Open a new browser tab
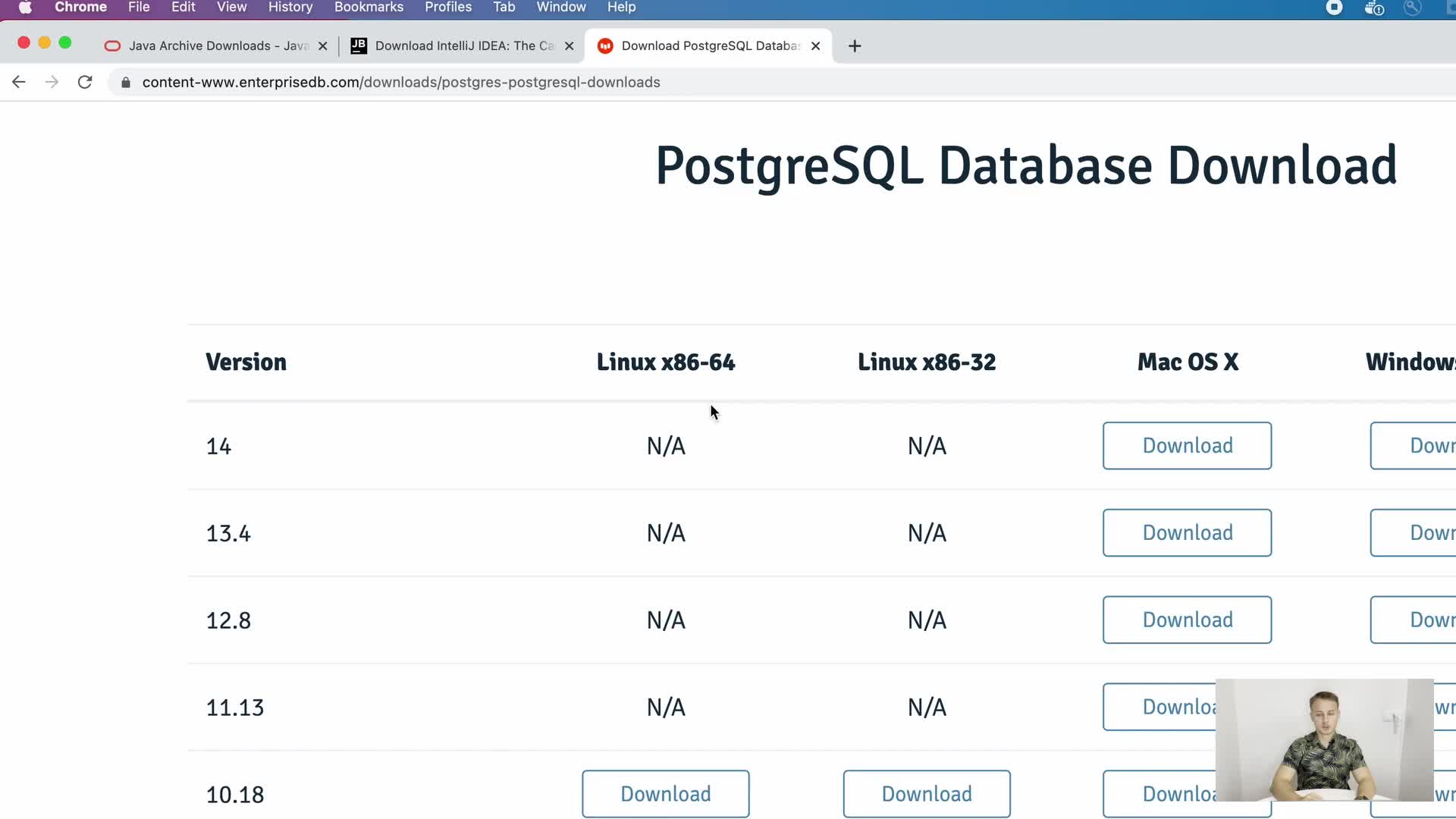The width and height of the screenshot is (1456, 819). click(855, 46)
